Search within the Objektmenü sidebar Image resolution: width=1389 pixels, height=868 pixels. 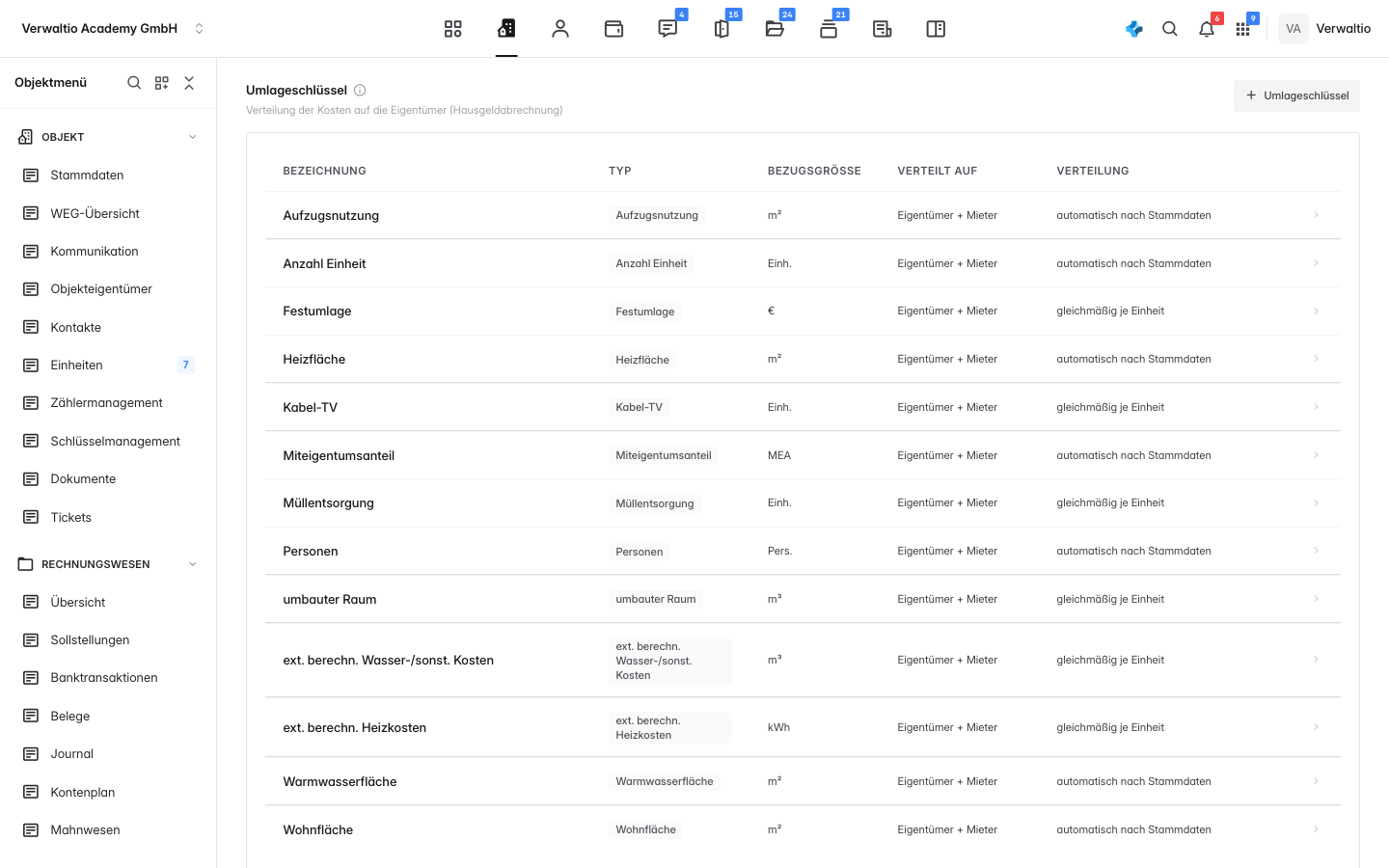[134, 83]
